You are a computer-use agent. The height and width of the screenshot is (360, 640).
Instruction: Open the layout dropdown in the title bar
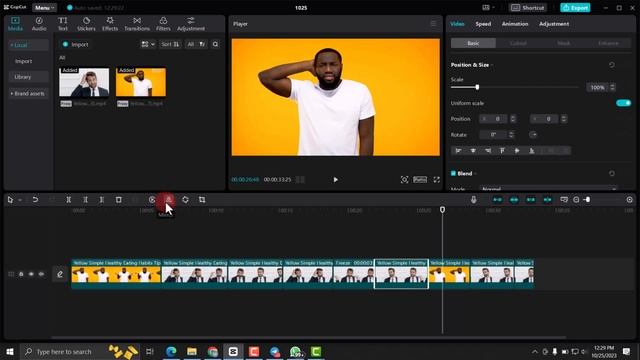click(x=488, y=7)
